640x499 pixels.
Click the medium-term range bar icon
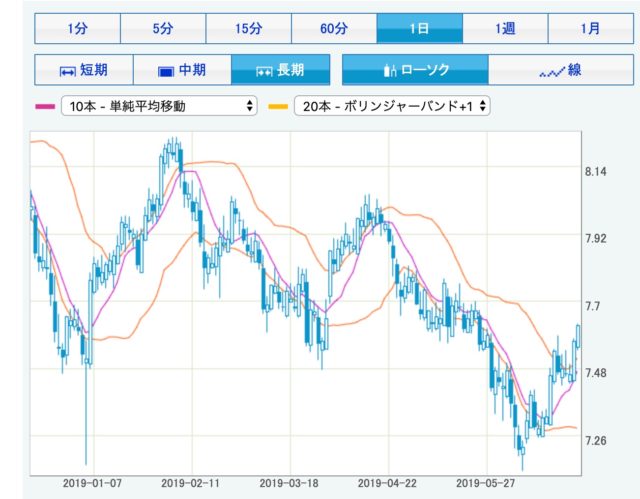tap(167, 71)
